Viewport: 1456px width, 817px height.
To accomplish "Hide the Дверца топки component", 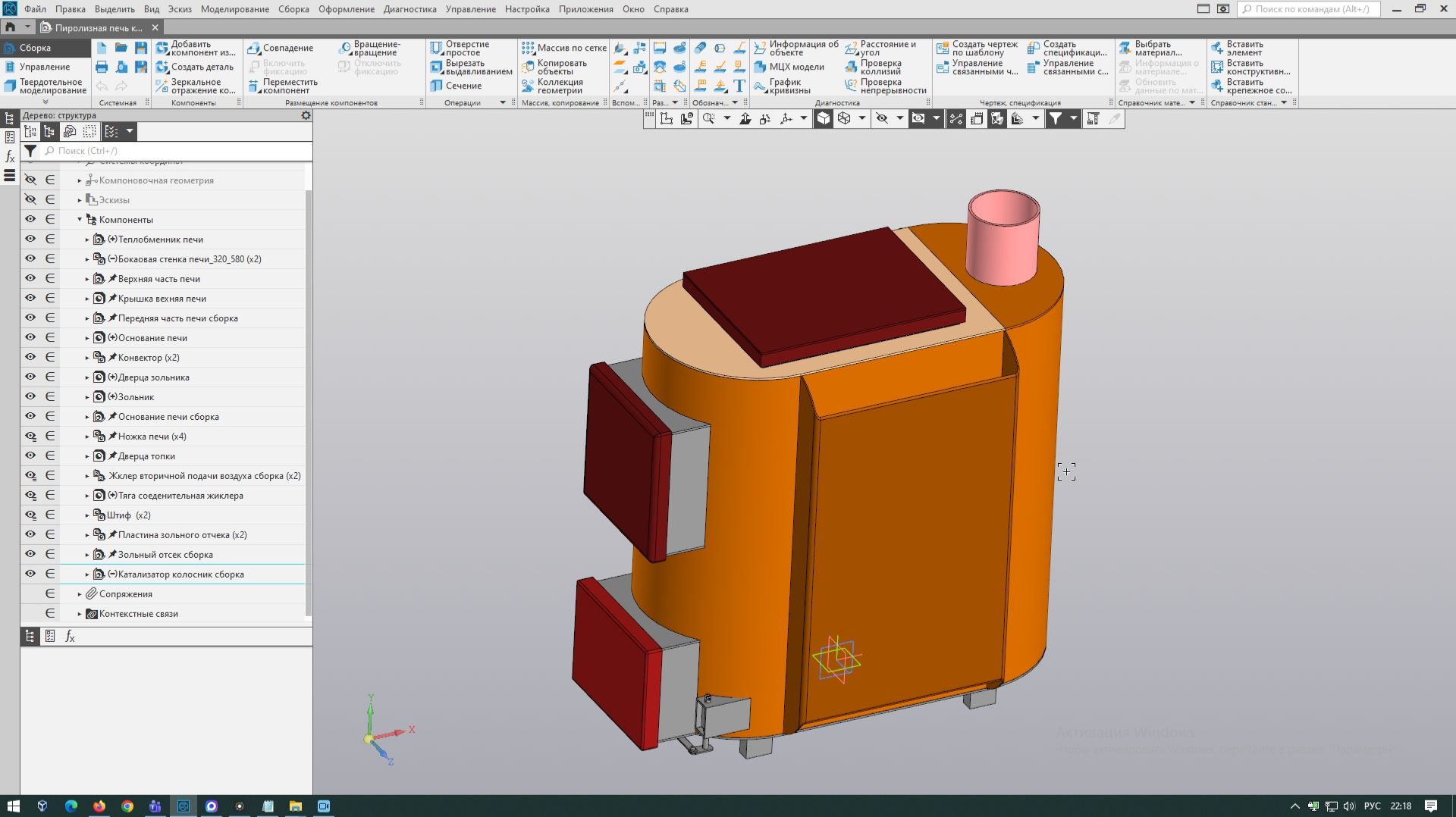I will click(30, 455).
